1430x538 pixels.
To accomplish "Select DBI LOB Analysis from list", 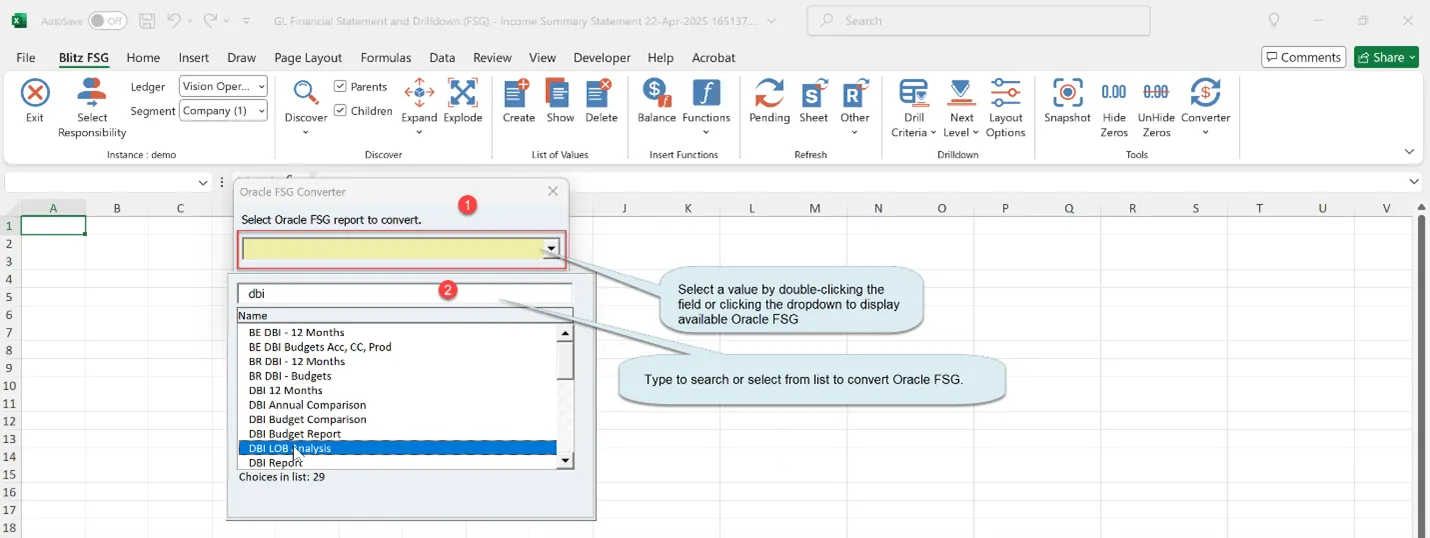I will point(397,448).
